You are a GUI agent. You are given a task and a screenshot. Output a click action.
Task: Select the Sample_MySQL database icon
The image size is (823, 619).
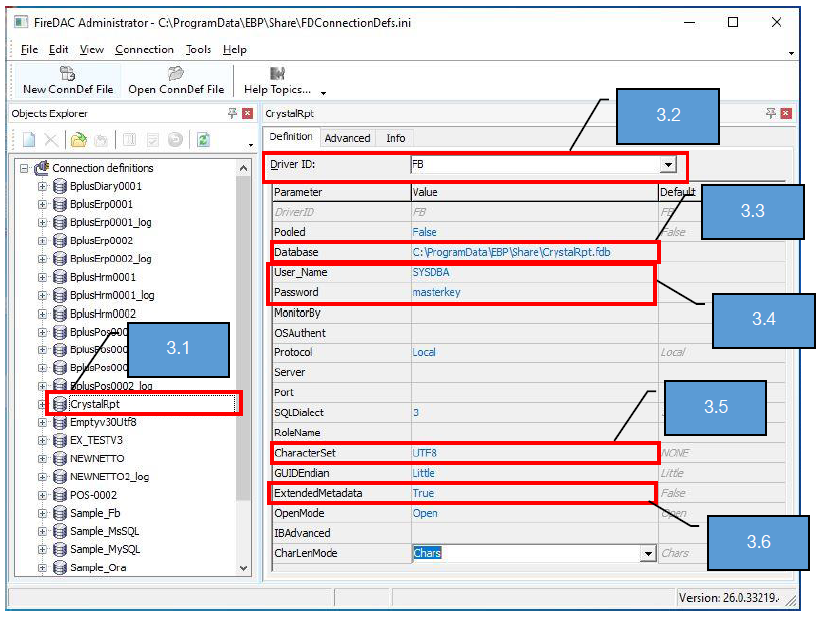click(x=60, y=549)
